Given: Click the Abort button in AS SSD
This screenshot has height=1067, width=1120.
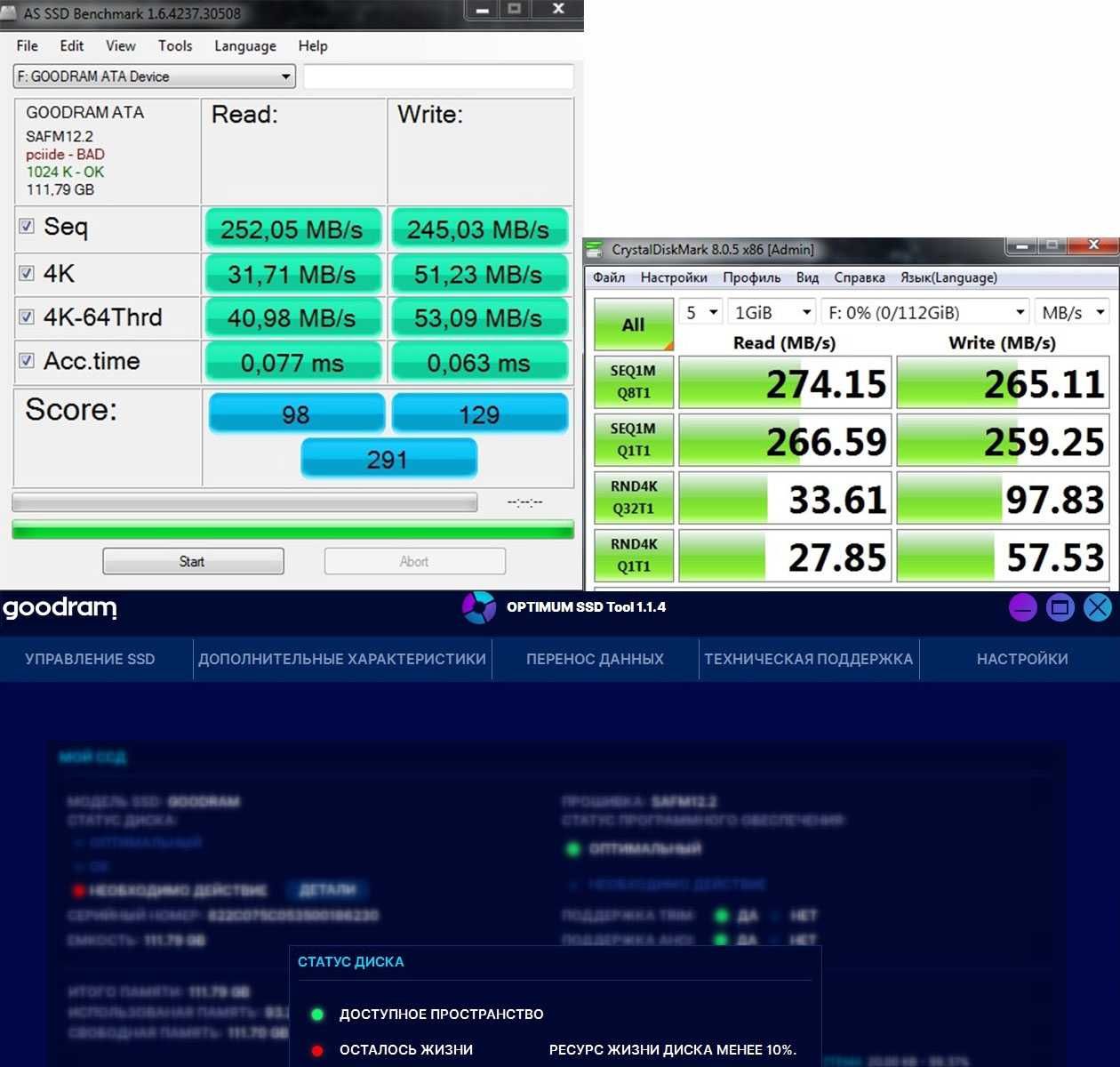Looking at the screenshot, I should coord(414,561).
